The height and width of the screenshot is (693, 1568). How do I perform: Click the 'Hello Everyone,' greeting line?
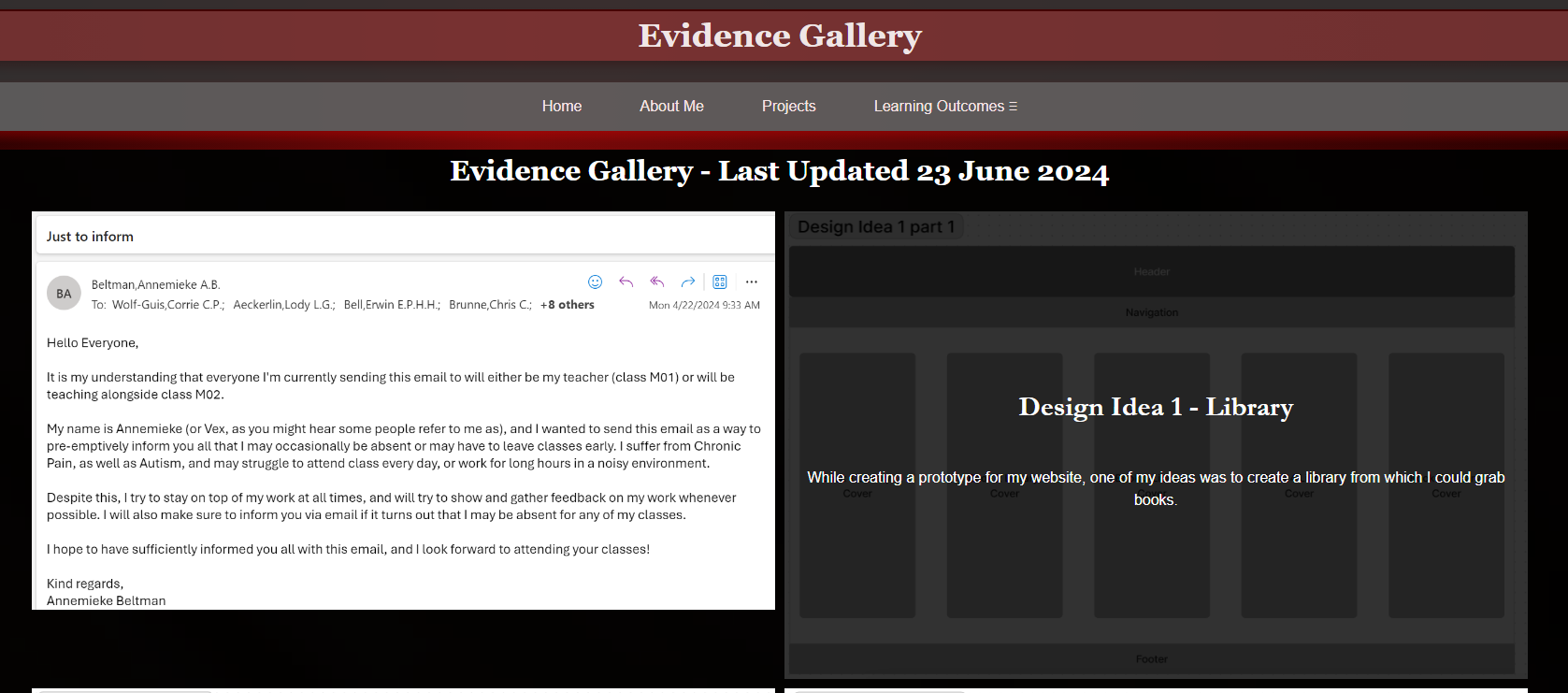click(93, 343)
